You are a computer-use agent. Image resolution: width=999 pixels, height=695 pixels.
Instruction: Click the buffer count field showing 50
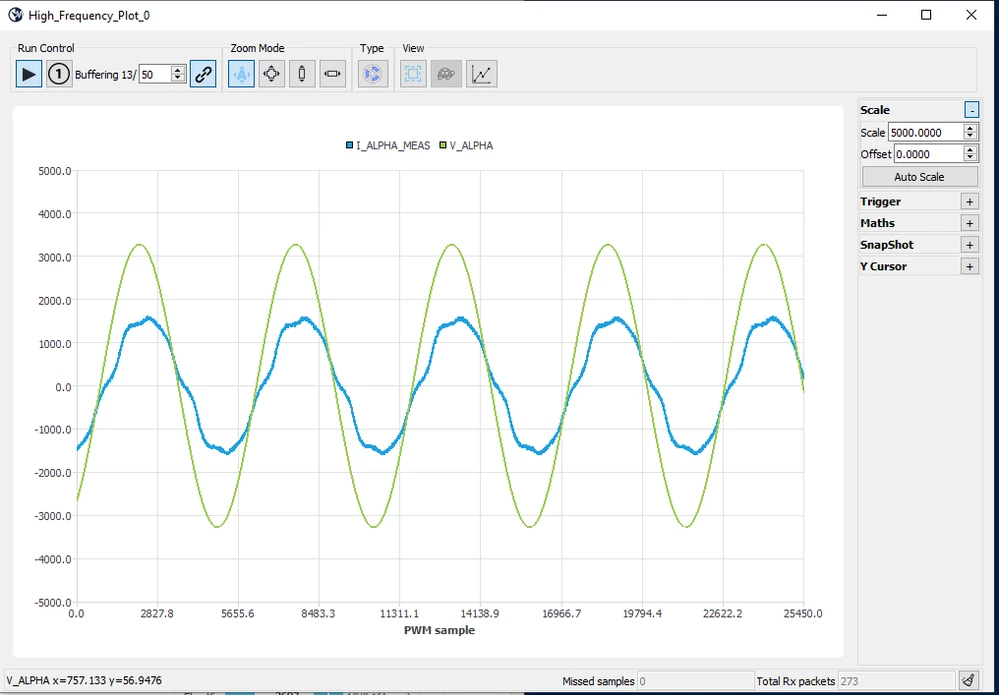click(155, 75)
